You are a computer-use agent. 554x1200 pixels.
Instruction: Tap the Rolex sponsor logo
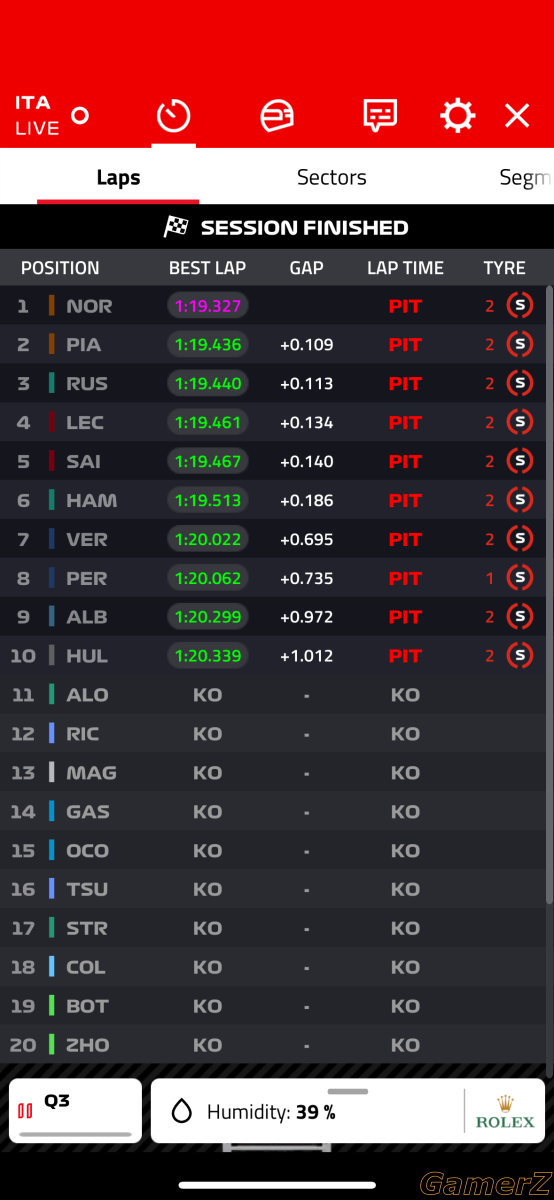click(505, 1111)
